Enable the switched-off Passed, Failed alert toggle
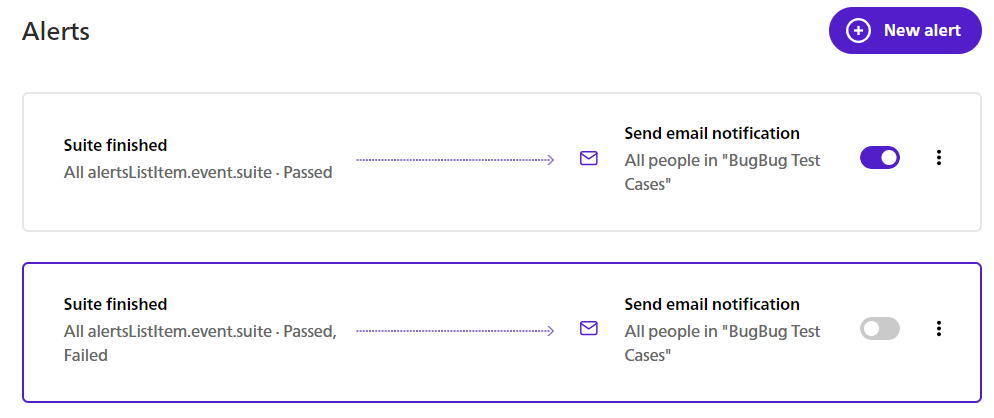 [x=879, y=328]
